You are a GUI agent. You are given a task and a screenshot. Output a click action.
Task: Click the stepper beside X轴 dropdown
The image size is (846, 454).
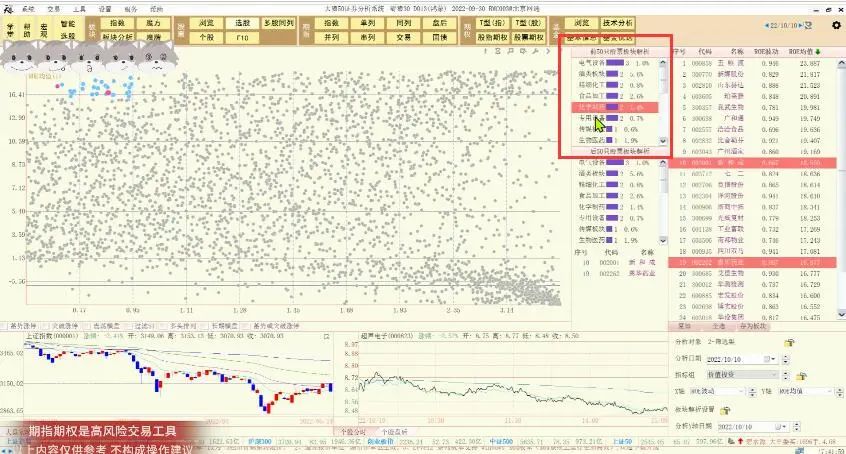click(752, 391)
